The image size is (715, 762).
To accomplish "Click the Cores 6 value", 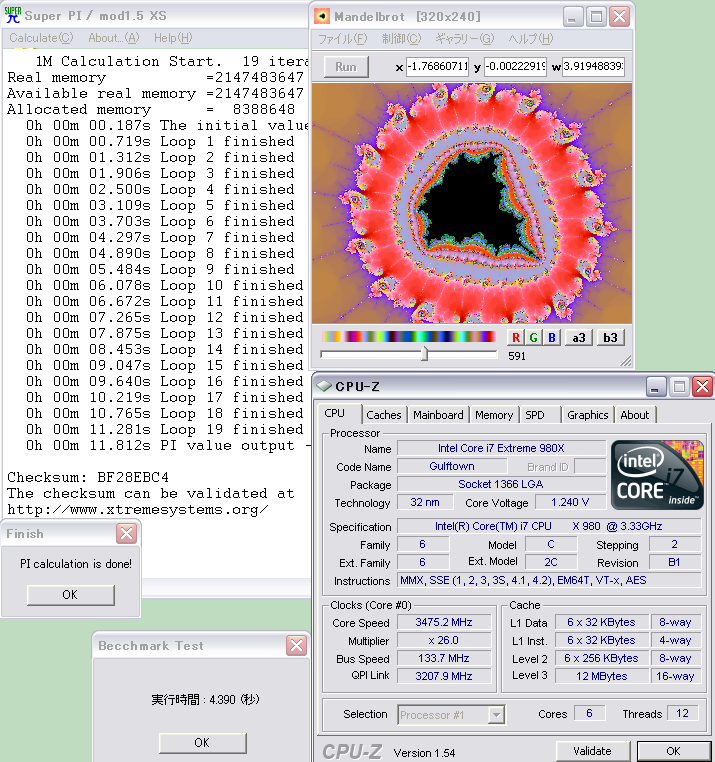I will [x=589, y=713].
